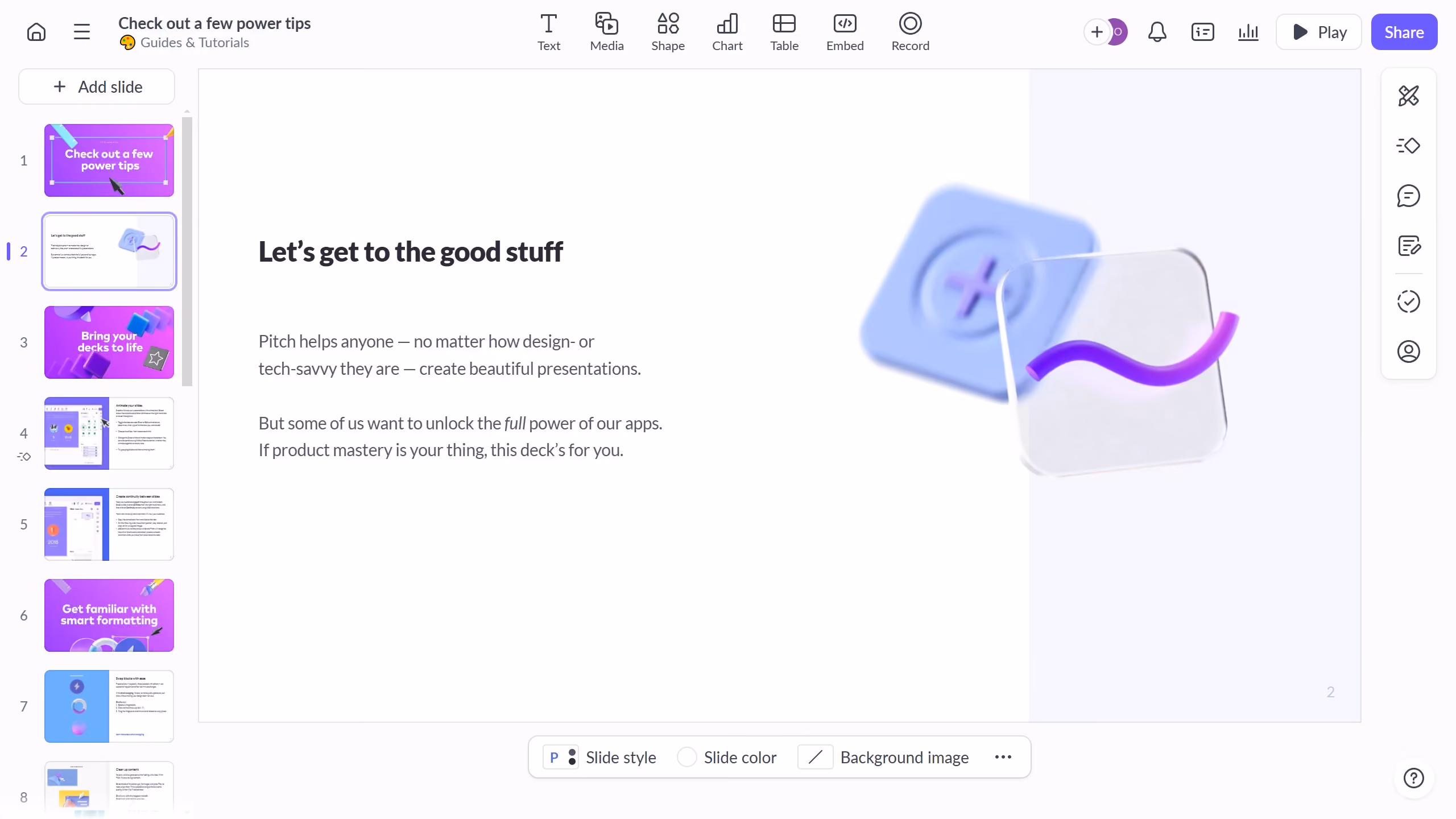Open the Animations panel icon

(x=1409, y=146)
